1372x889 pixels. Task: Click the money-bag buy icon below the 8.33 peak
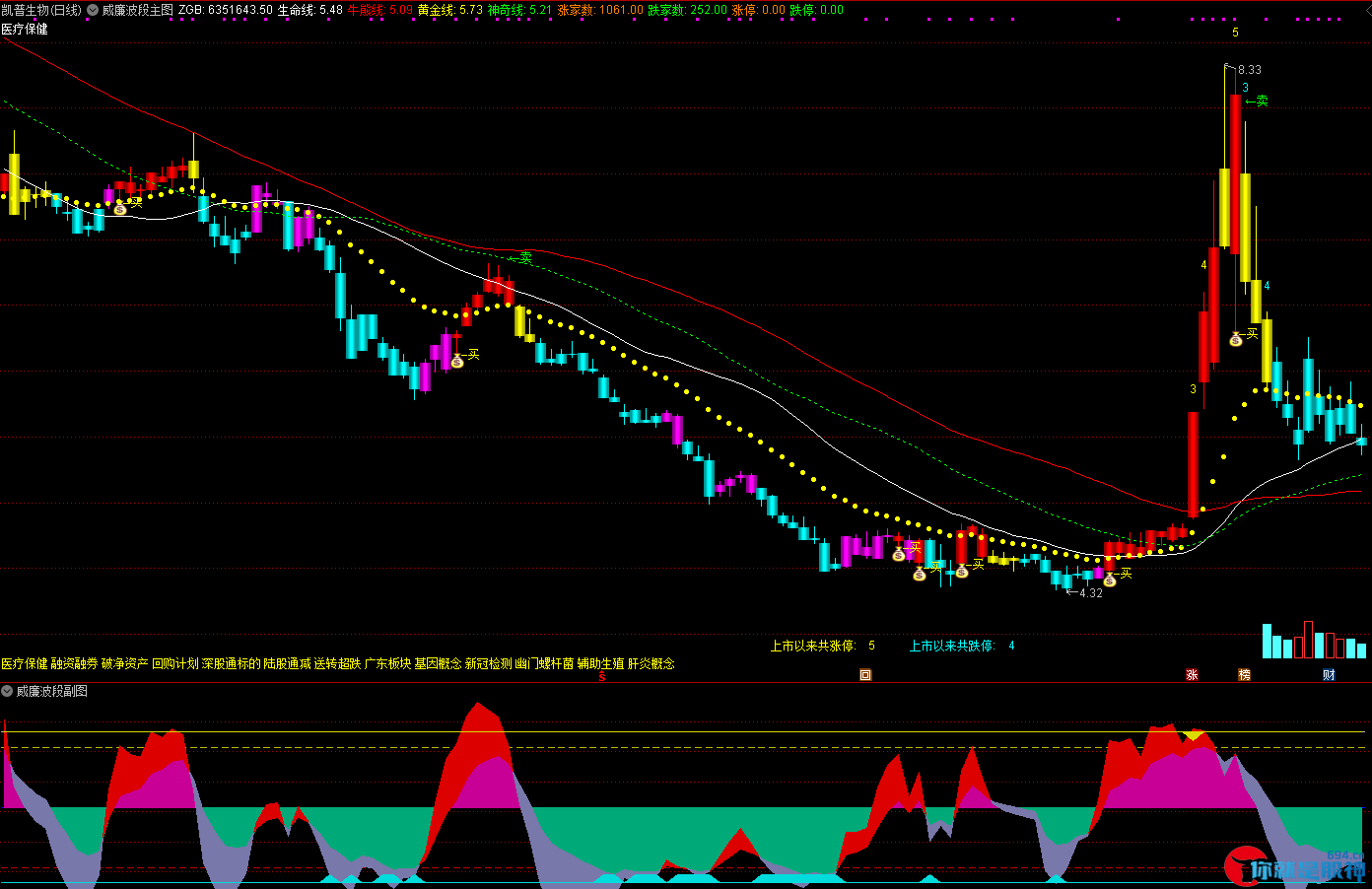1236,339
